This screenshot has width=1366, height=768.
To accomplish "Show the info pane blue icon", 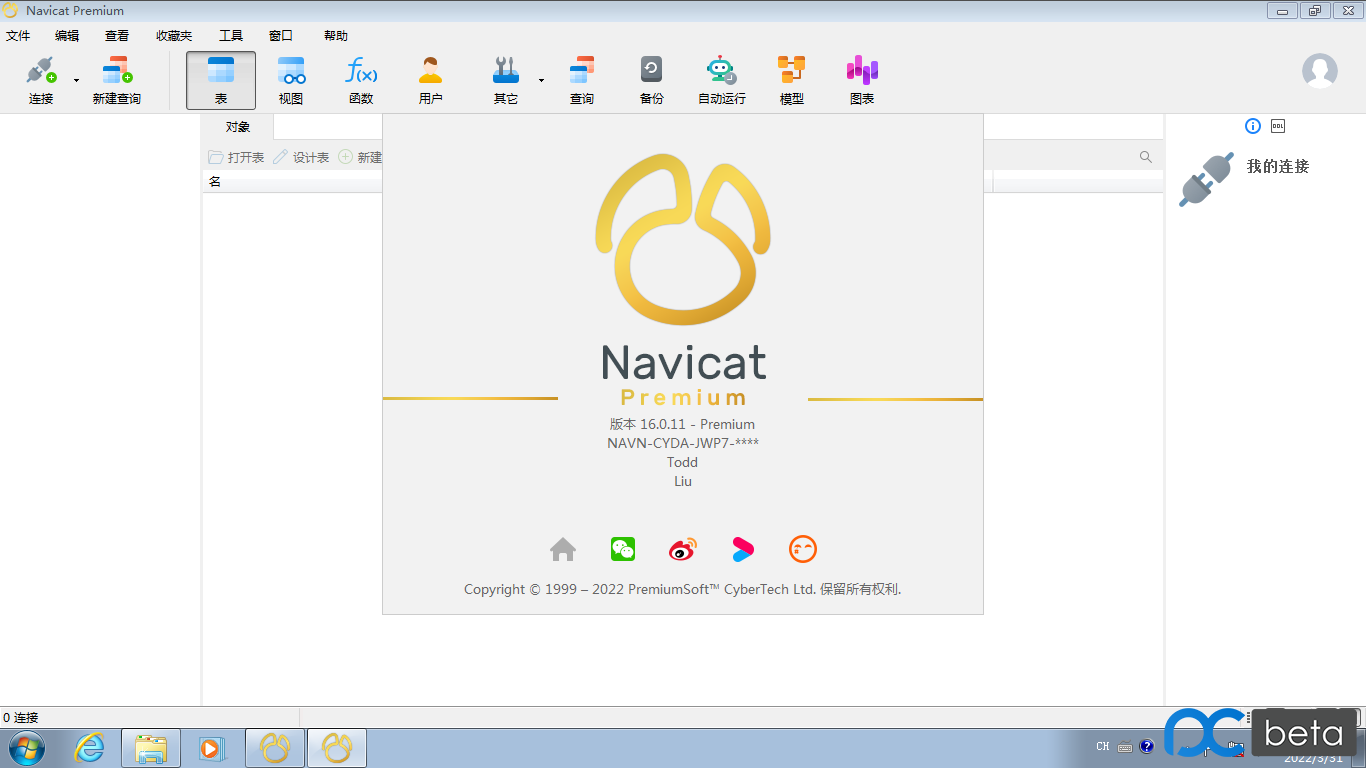I will pyautogui.click(x=1253, y=126).
